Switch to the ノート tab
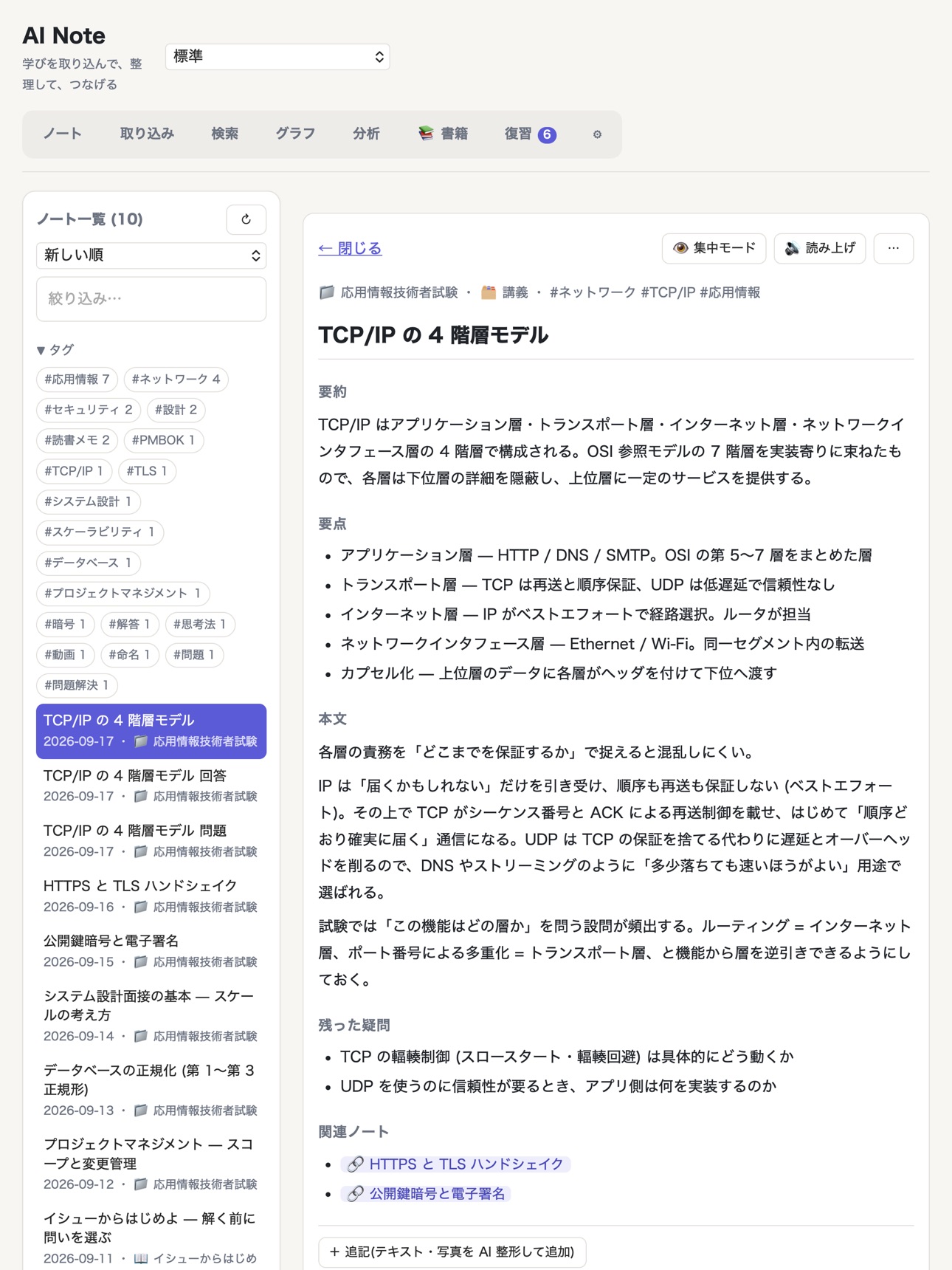The width and height of the screenshot is (952, 1270). [63, 134]
